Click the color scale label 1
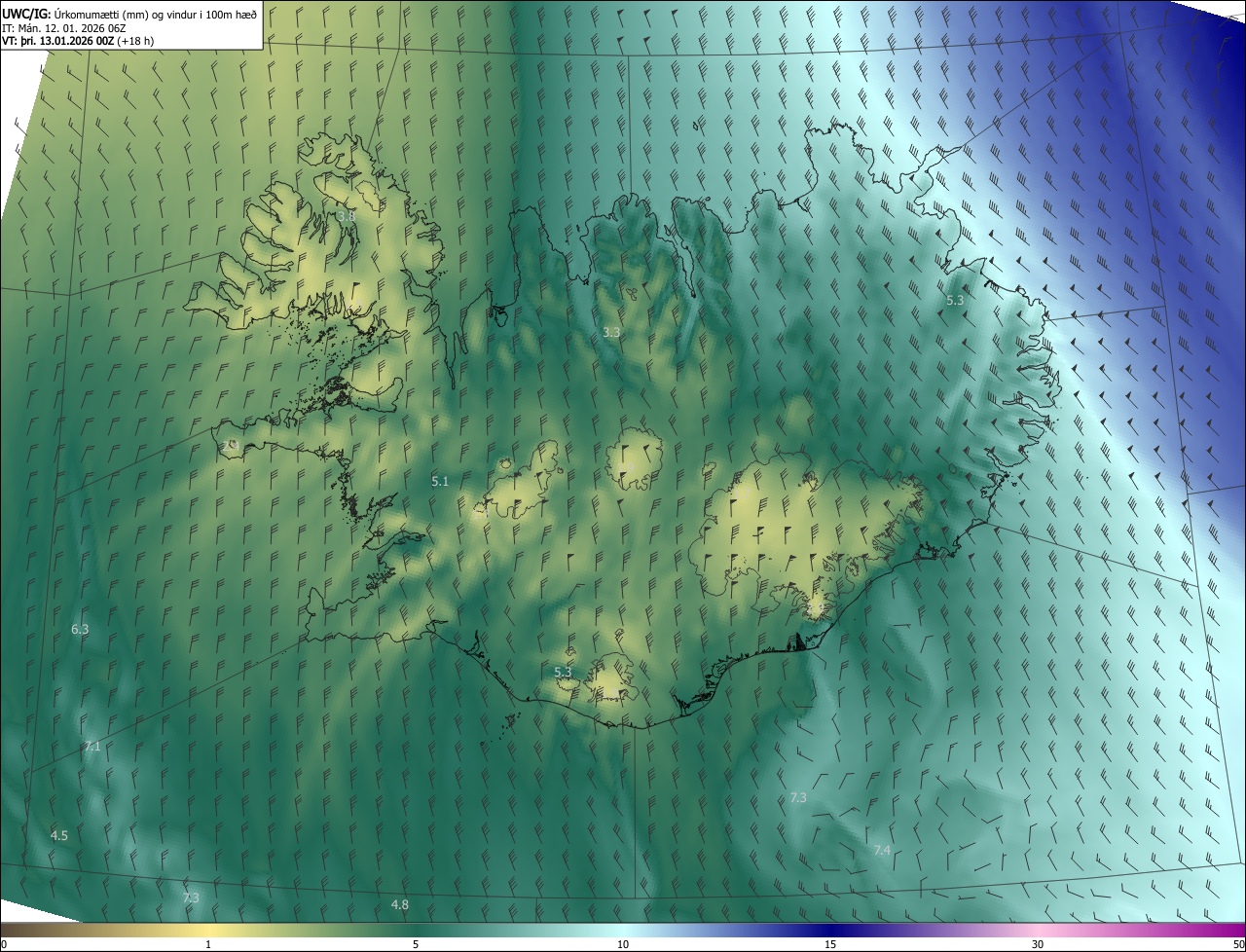The width and height of the screenshot is (1246, 952). click(x=208, y=944)
